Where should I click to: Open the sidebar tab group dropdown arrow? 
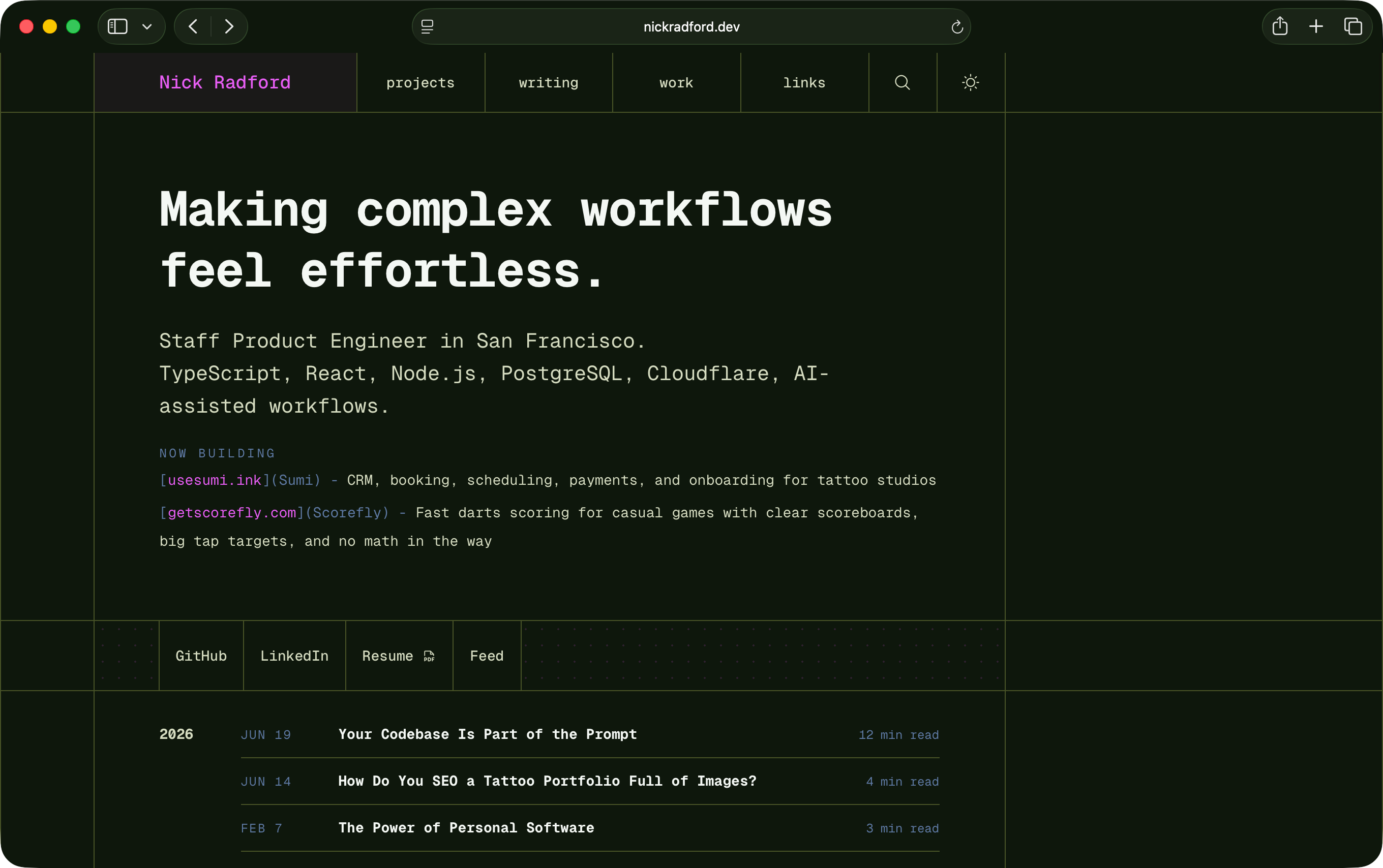tap(147, 26)
